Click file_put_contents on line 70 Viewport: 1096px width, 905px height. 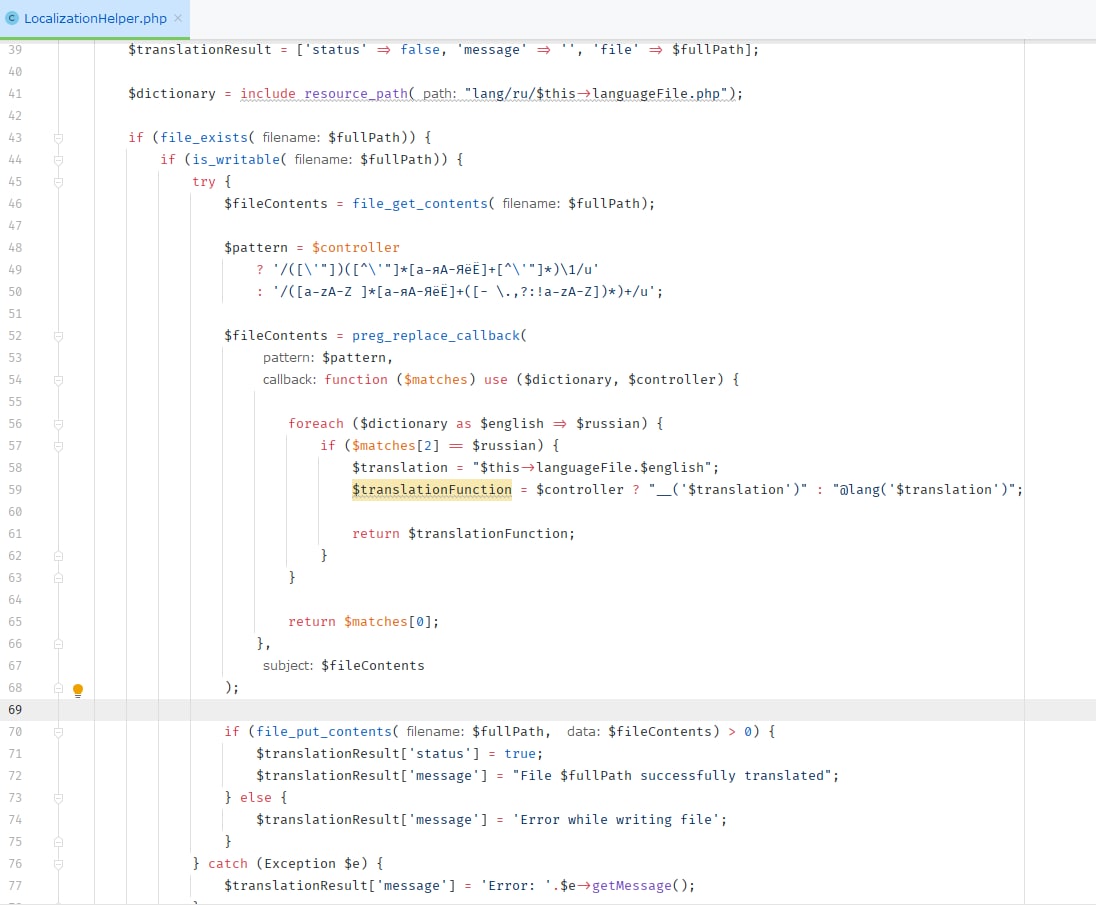pos(324,732)
